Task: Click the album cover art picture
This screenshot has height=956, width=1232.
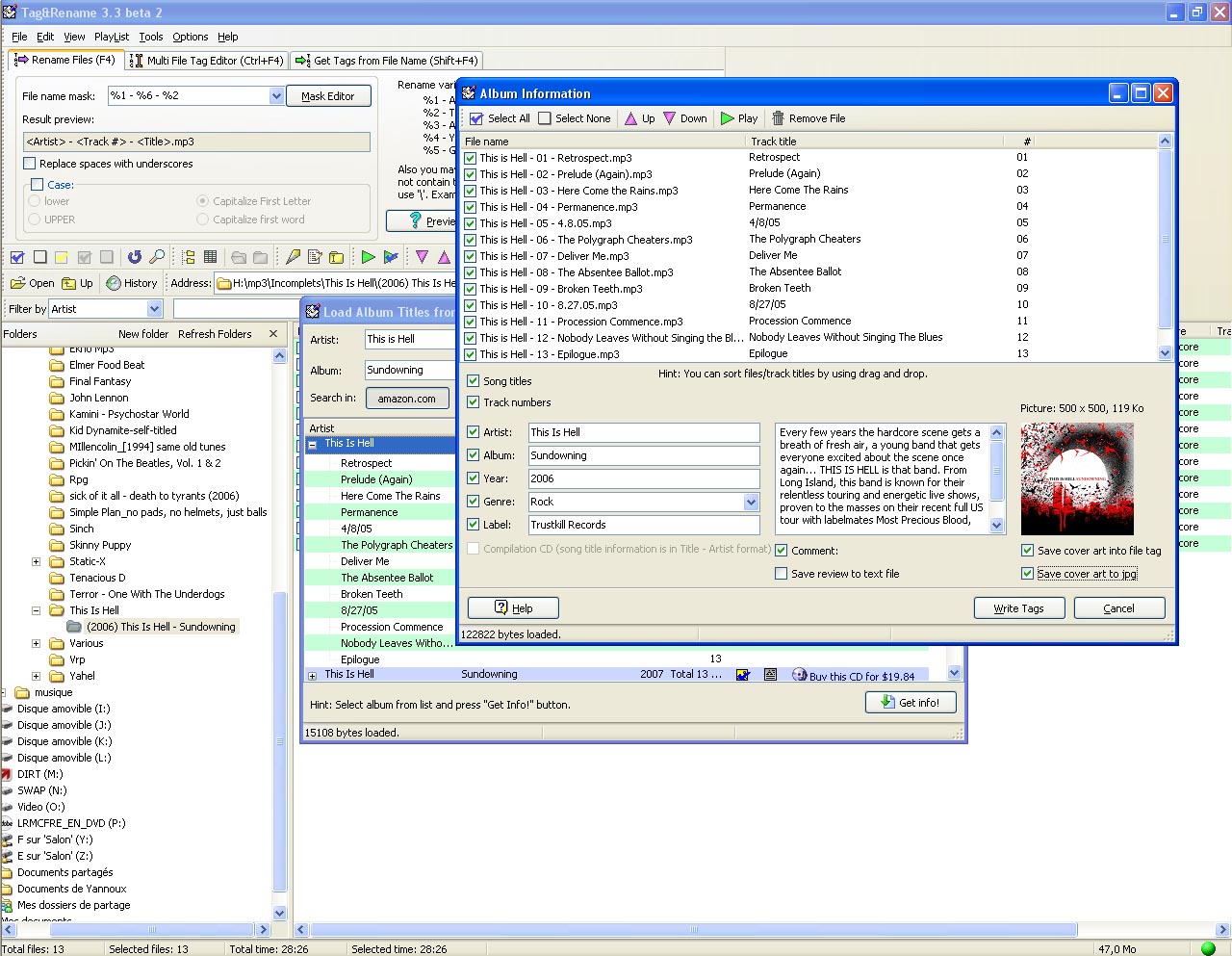Action: point(1077,478)
